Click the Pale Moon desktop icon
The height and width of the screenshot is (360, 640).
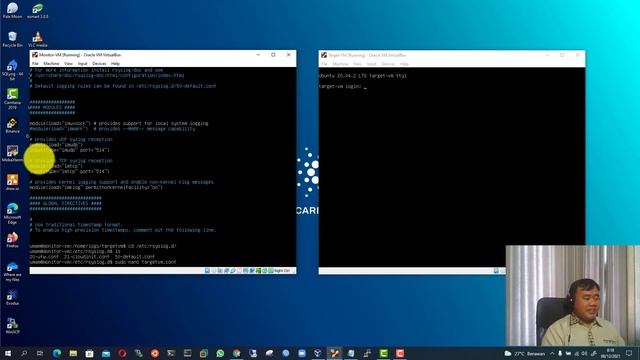click(12, 11)
